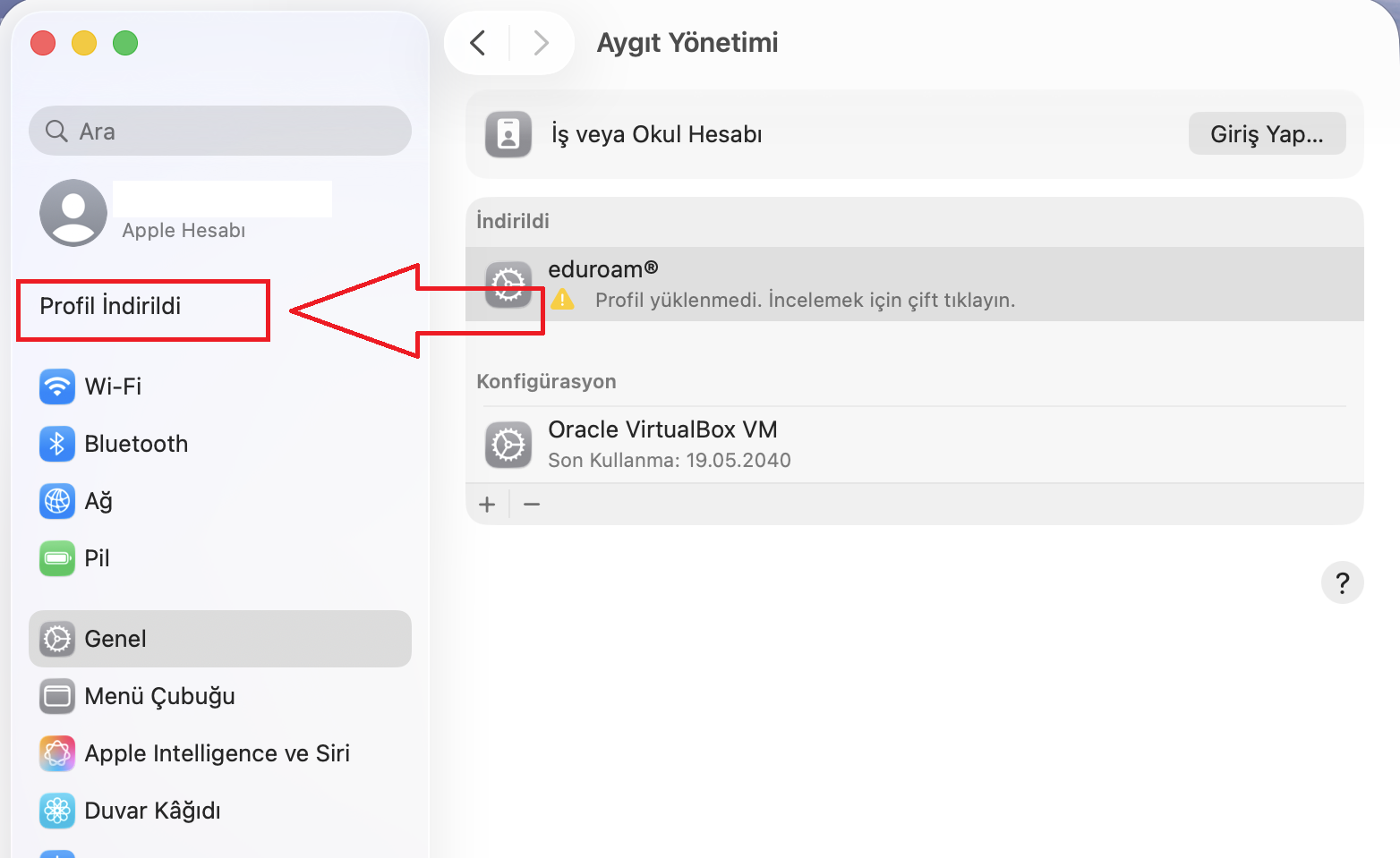1400x858 pixels.
Task: Open Ağ network settings
Action: click(x=98, y=502)
